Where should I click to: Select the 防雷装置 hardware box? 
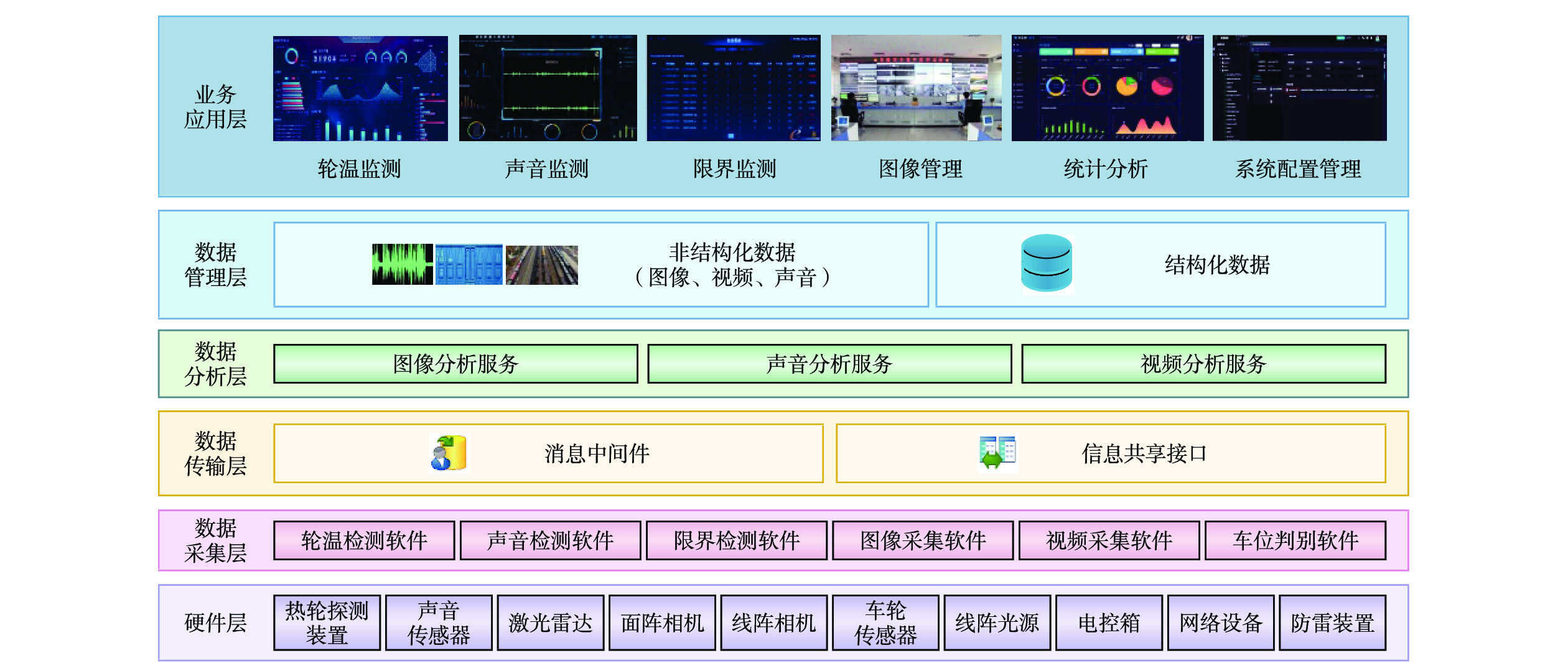1332,622
